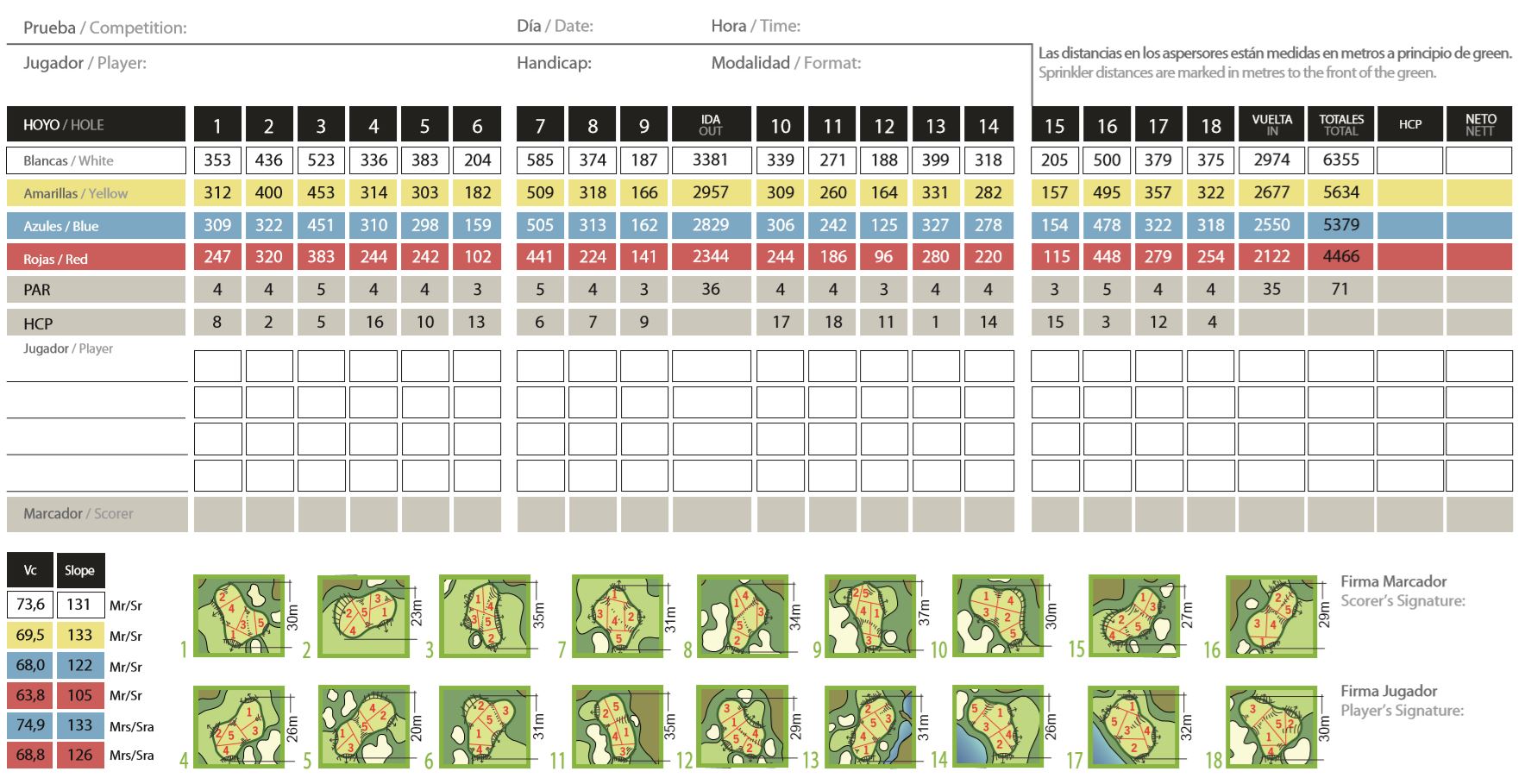1525x784 pixels.
Task: Select the Azules / Blue tee row label
Action: pyautogui.click(x=96, y=226)
